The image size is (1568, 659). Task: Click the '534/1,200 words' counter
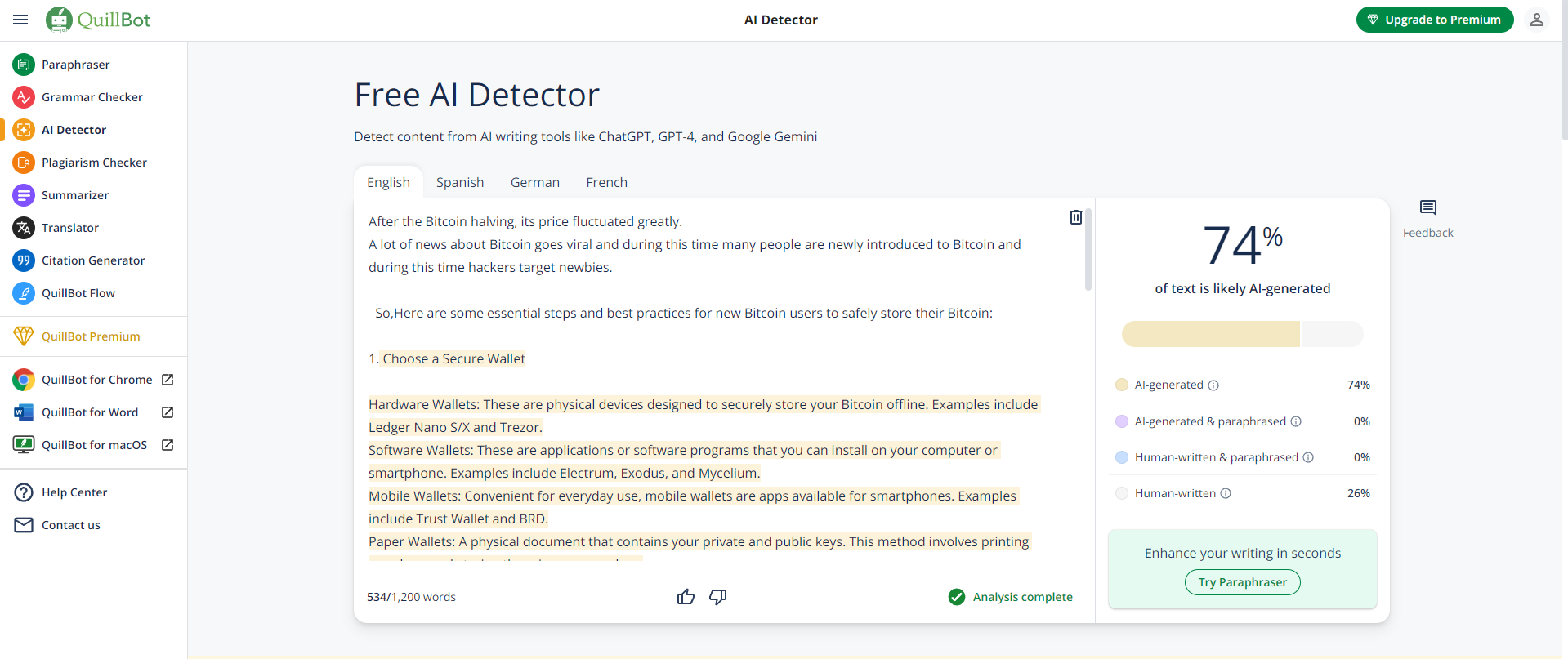(412, 597)
